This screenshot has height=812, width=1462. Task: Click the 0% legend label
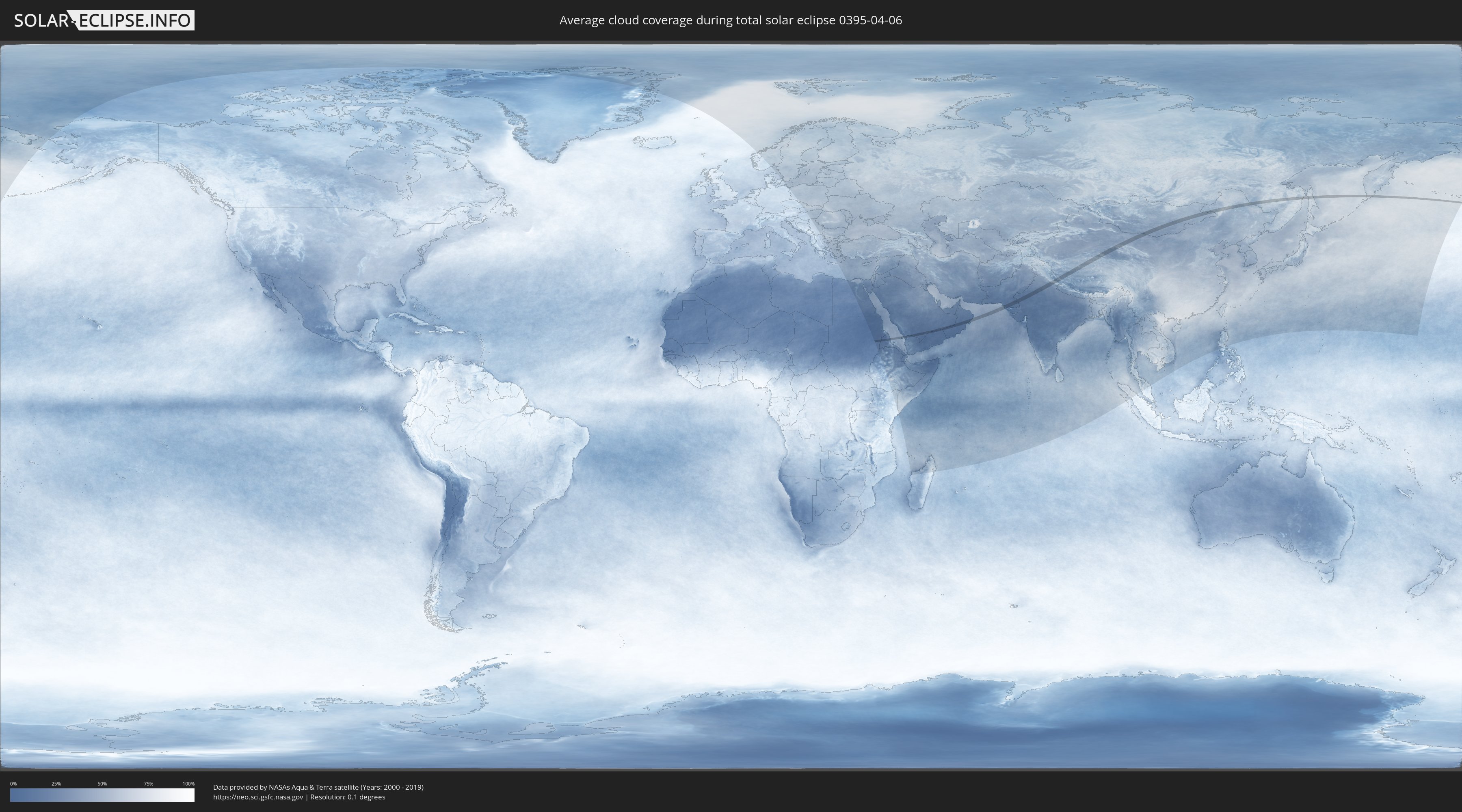point(14,784)
